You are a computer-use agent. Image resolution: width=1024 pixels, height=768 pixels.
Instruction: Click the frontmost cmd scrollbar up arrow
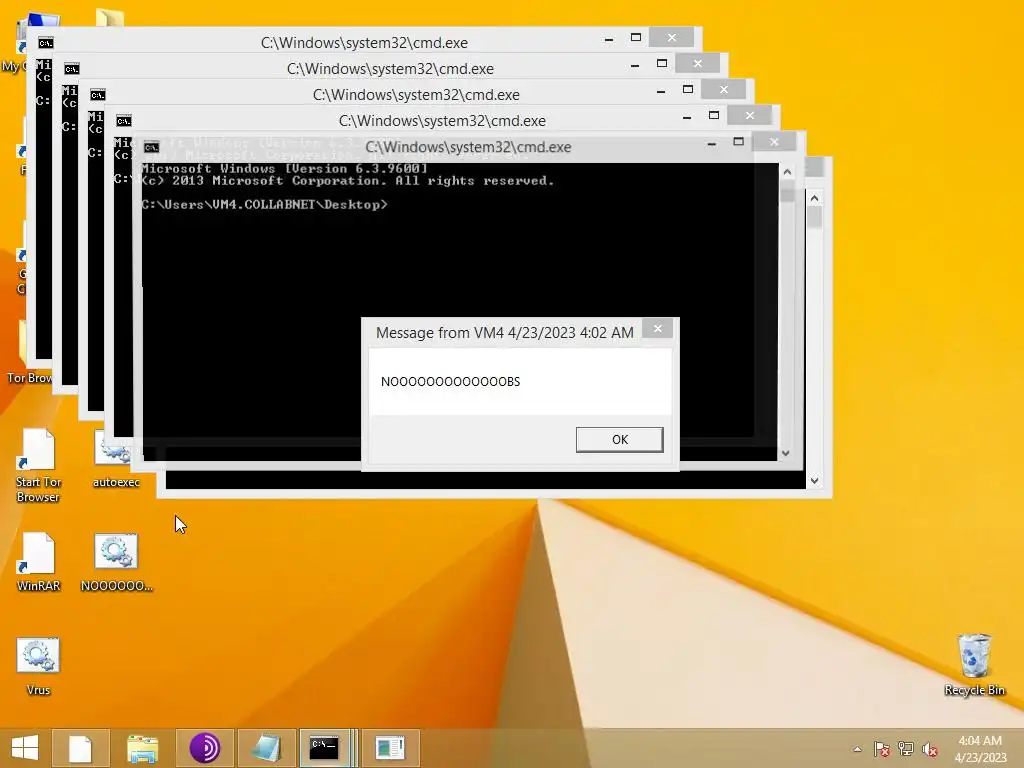click(x=787, y=172)
